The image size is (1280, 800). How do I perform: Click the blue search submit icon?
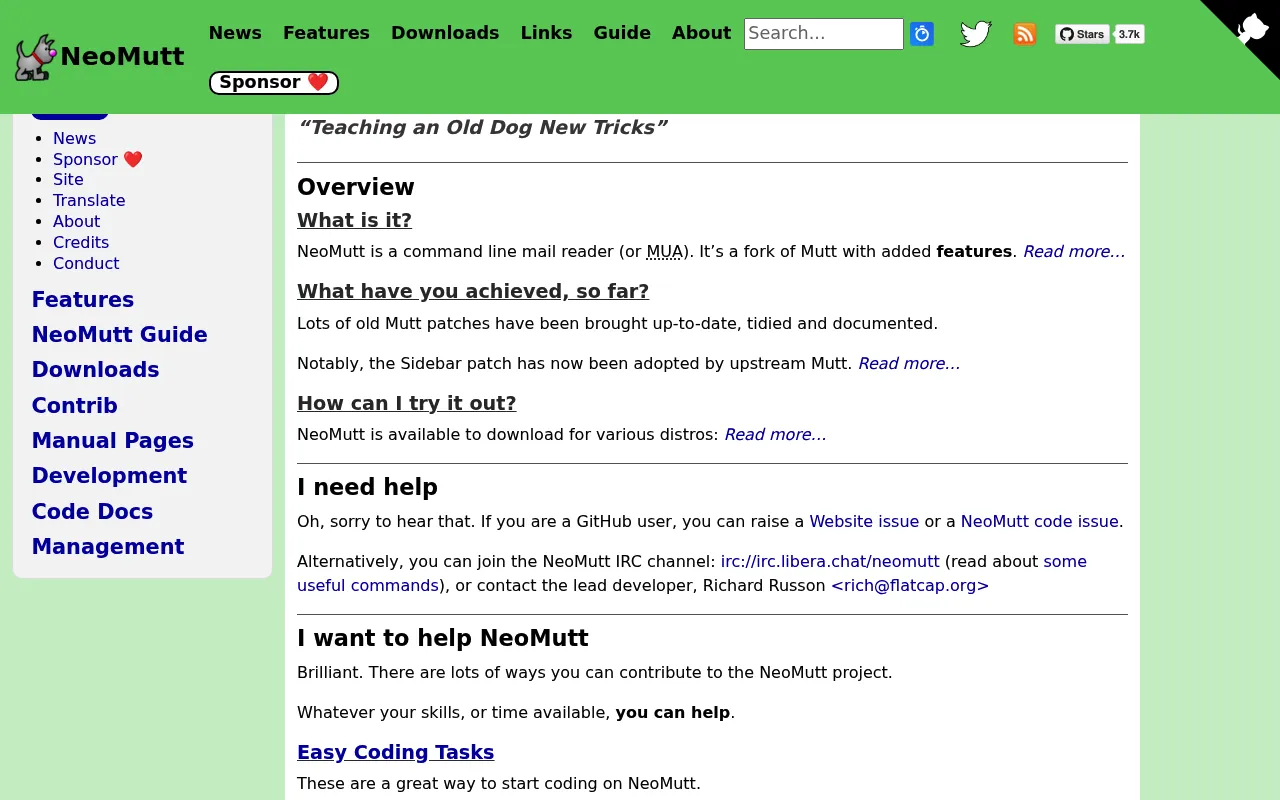point(922,34)
